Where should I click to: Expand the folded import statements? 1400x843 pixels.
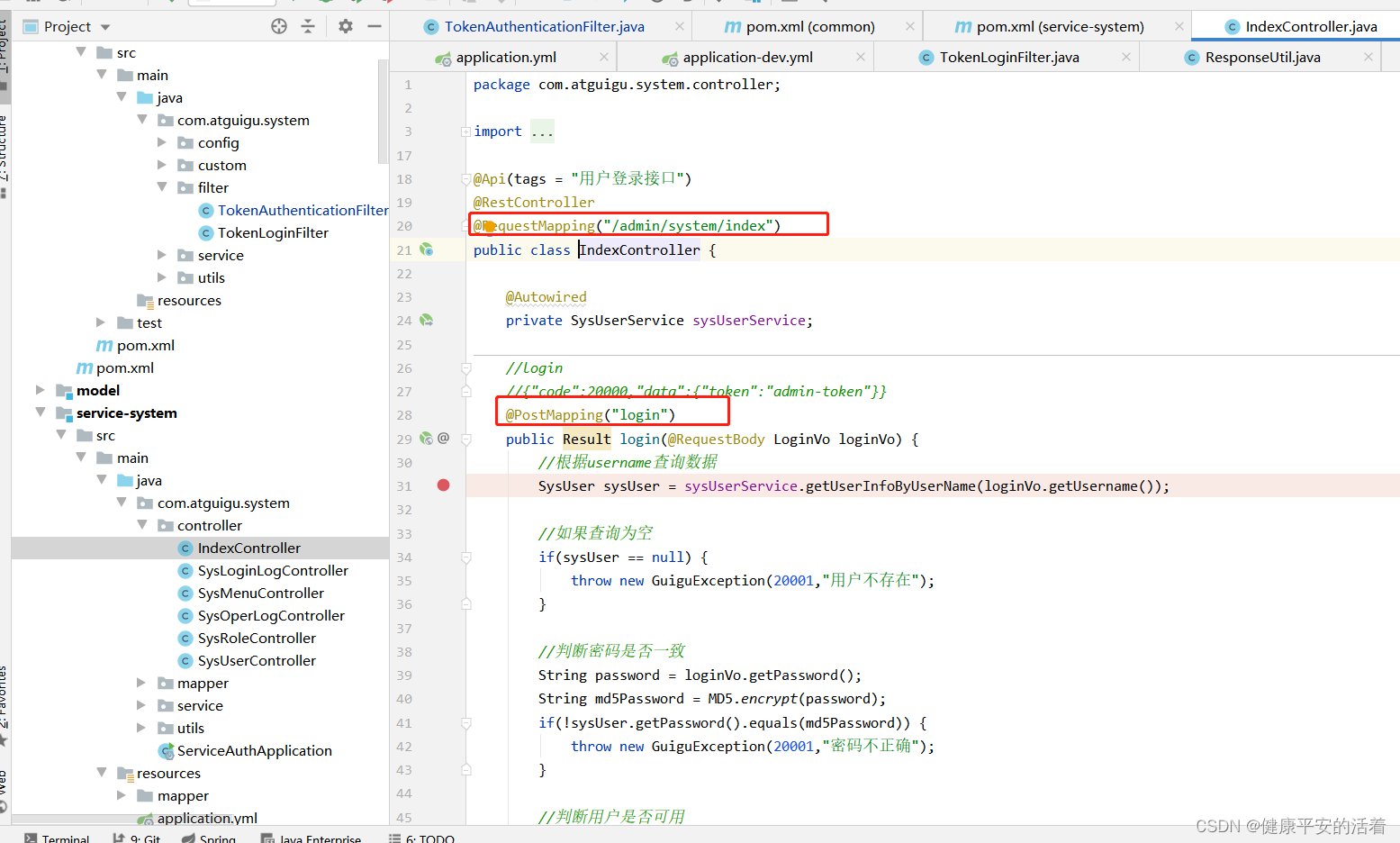(465, 131)
